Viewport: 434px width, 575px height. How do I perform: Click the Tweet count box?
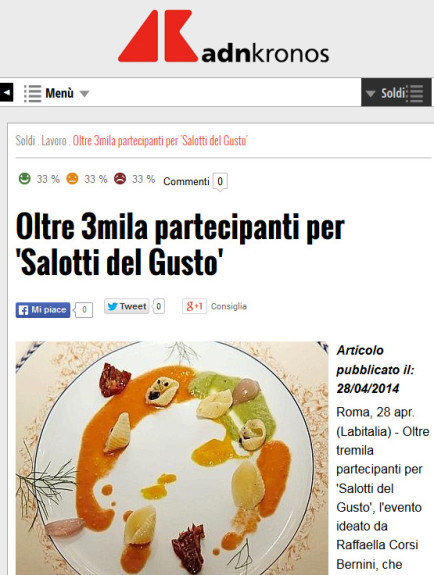(158, 306)
